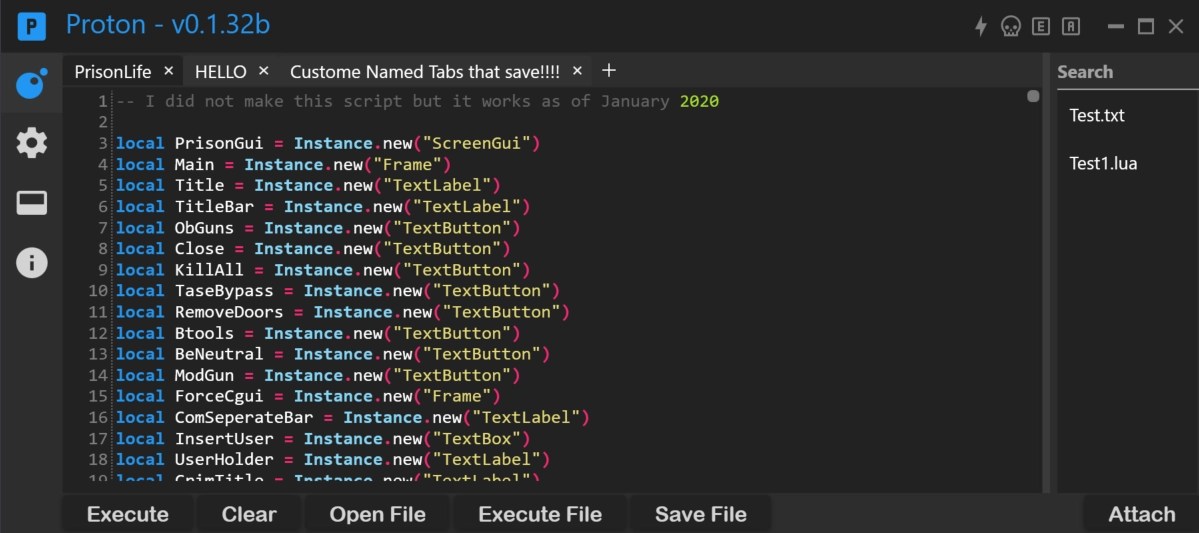Image resolution: width=1199 pixels, height=533 pixels.
Task: Click the Proton - v0.1.32b title
Action: click(x=167, y=25)
